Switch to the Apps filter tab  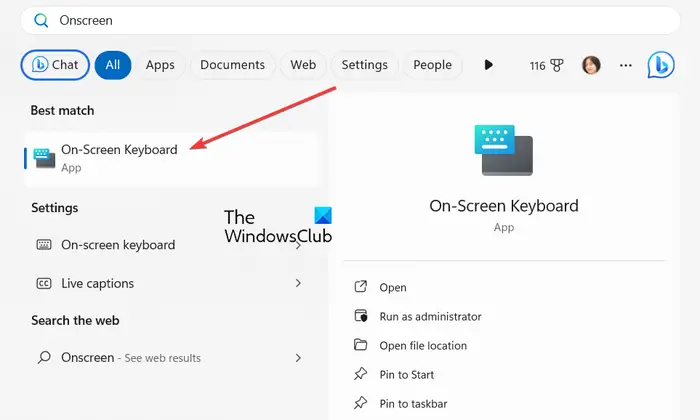click(160, 65)
